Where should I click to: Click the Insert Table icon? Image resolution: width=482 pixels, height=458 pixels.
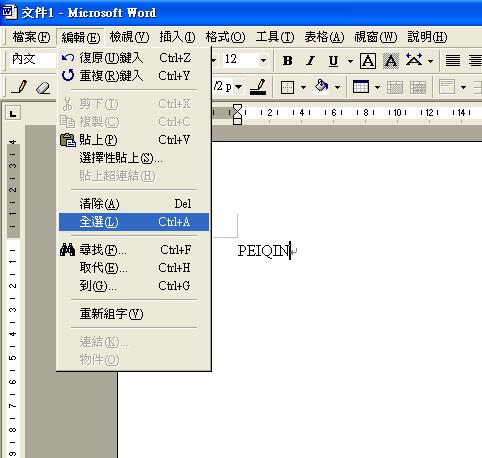click(x=361, y=87)
